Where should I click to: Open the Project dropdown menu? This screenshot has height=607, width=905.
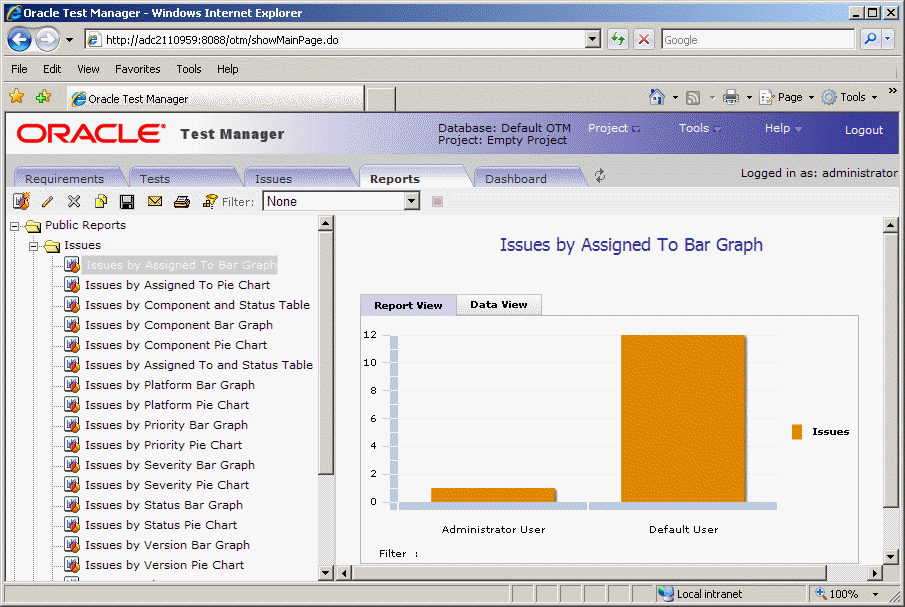pyautogui.click(x=614, y=128)
